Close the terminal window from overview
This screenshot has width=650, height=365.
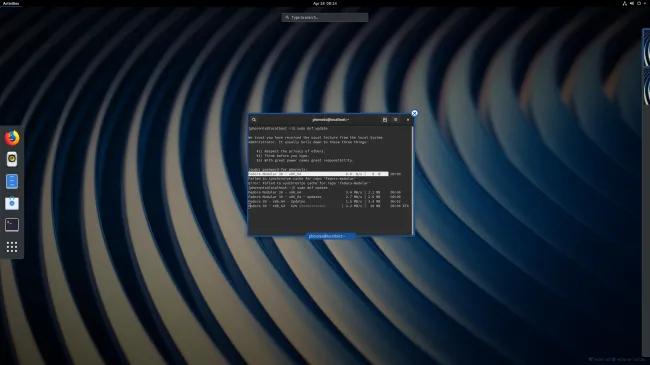click(414, 113)
